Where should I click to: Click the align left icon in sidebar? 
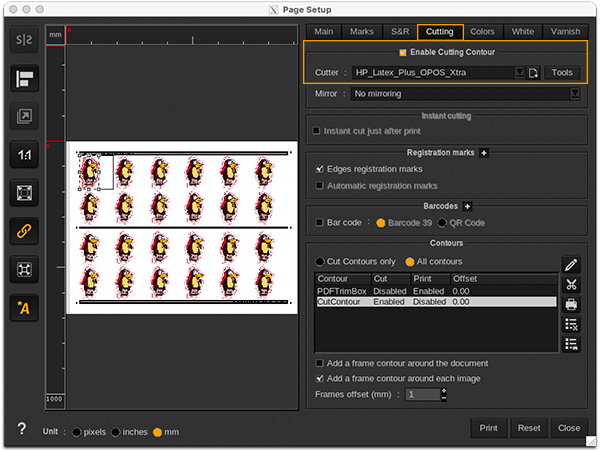tap(24, 79)
